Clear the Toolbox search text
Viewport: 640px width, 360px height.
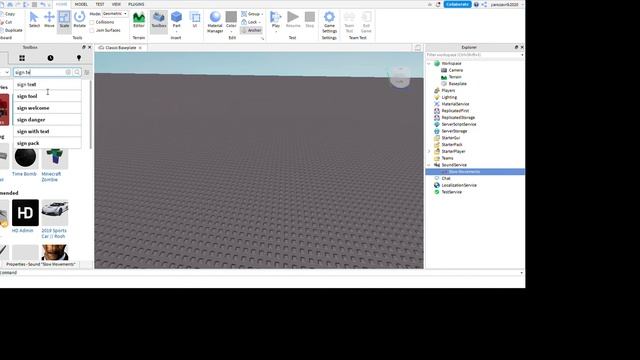(68, 72)
